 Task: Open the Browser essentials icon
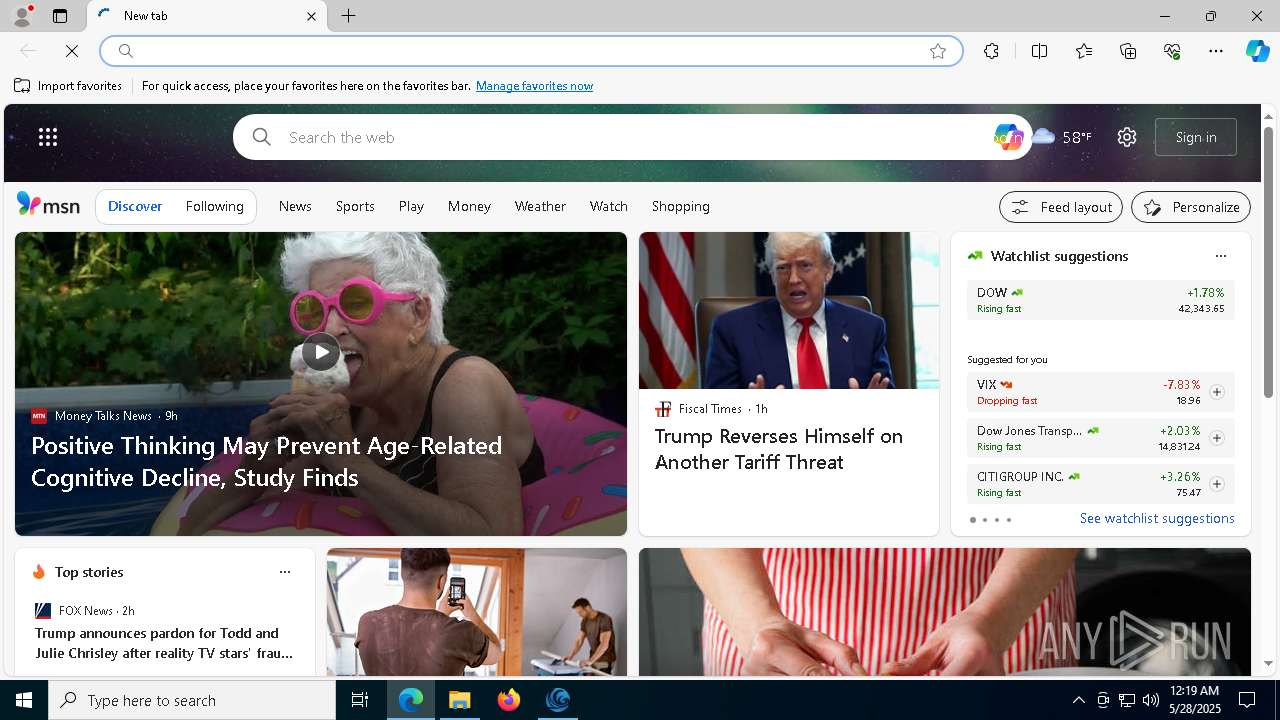click(x=1172, y=51)
